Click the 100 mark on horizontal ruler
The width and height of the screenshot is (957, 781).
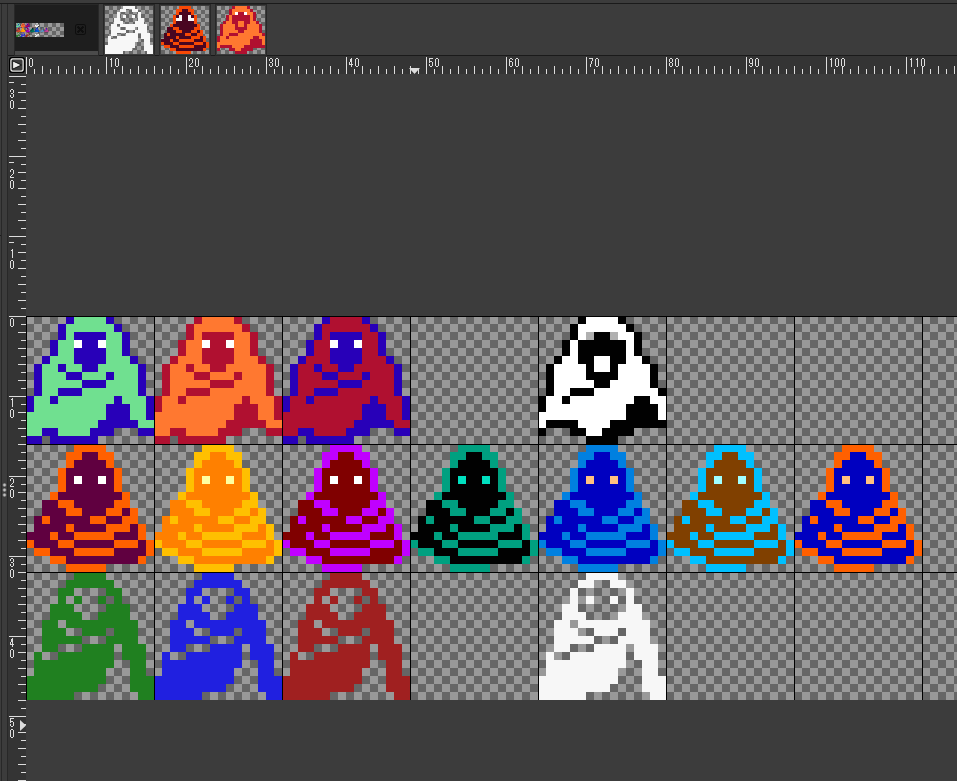tap(836, 63)
